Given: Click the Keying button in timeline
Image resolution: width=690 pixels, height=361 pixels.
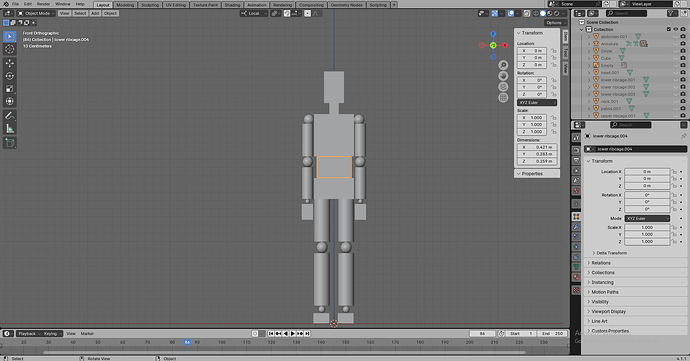Looking at the screenshot, I should pyautogui.click(x=52, y=334).
